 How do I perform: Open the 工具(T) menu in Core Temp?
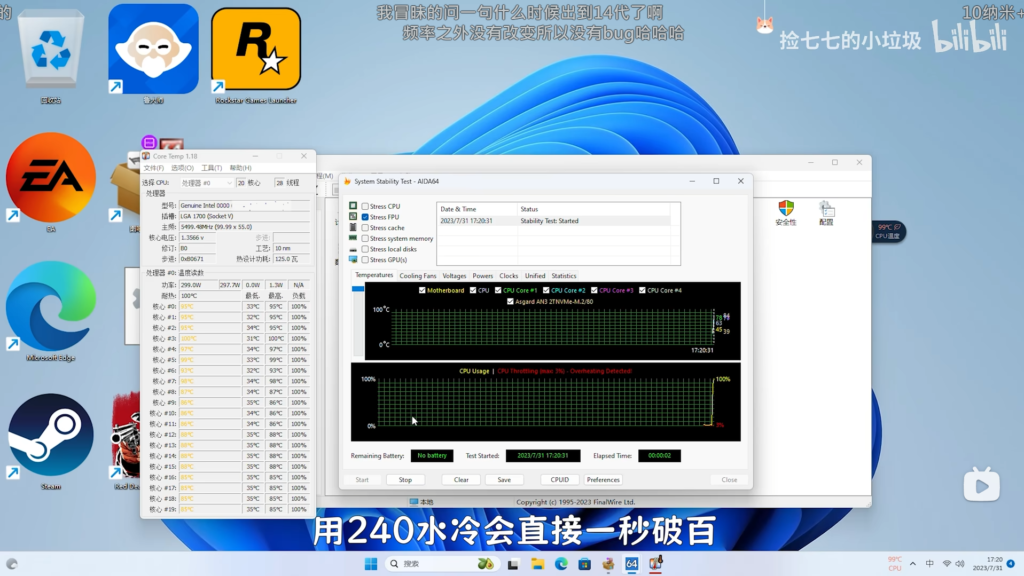(x=212, y=168)
